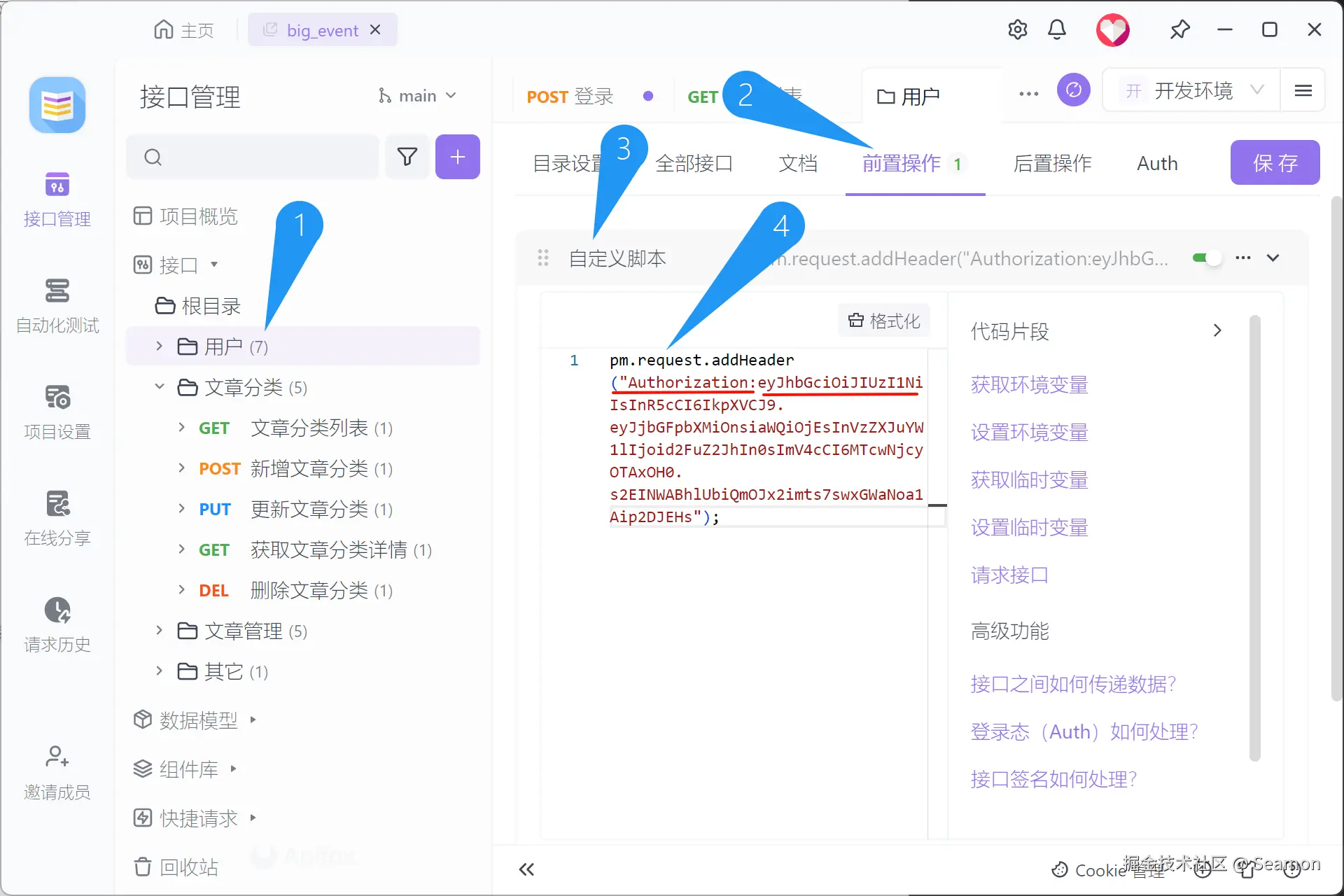Collapse the 文章分类 folder
This screenshot has width=1344, height=896.
160,387
